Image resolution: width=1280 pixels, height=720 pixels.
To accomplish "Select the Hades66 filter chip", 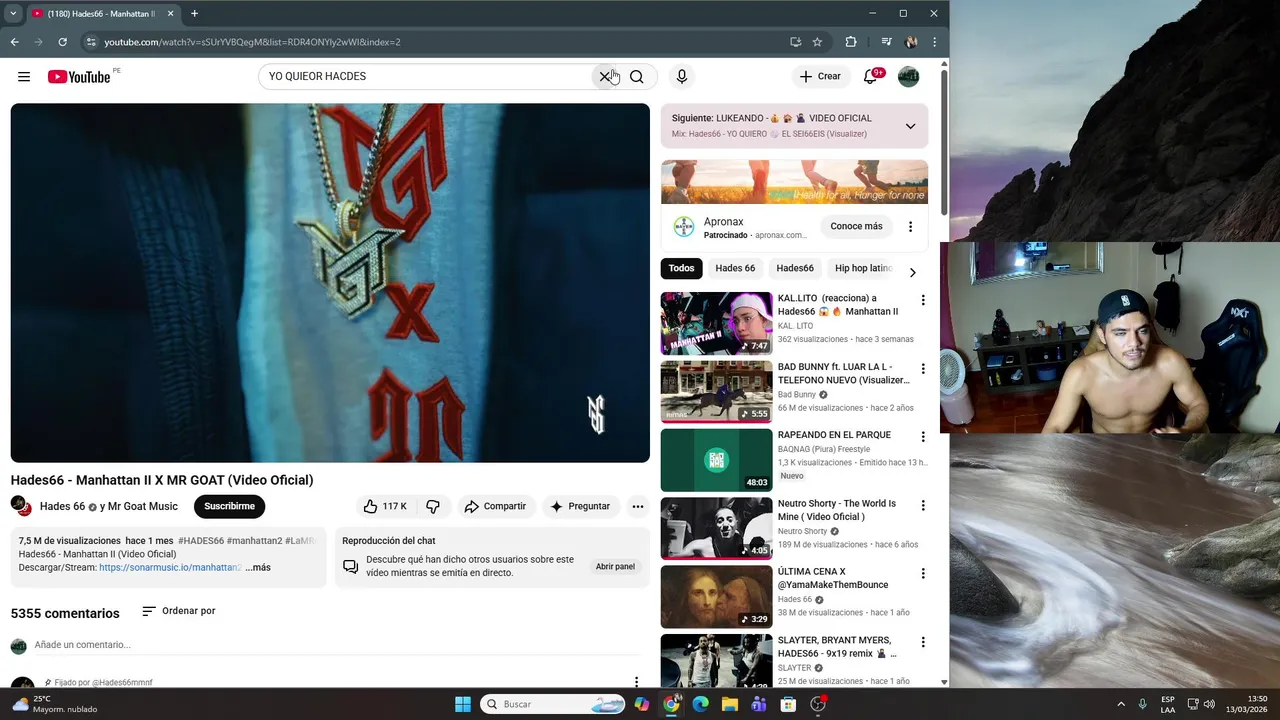I will tap(795, 268).
